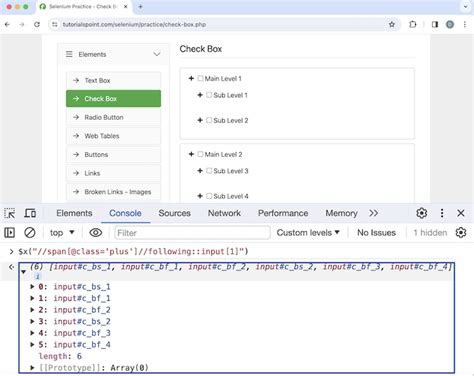Reload the page

coord(37,24)
